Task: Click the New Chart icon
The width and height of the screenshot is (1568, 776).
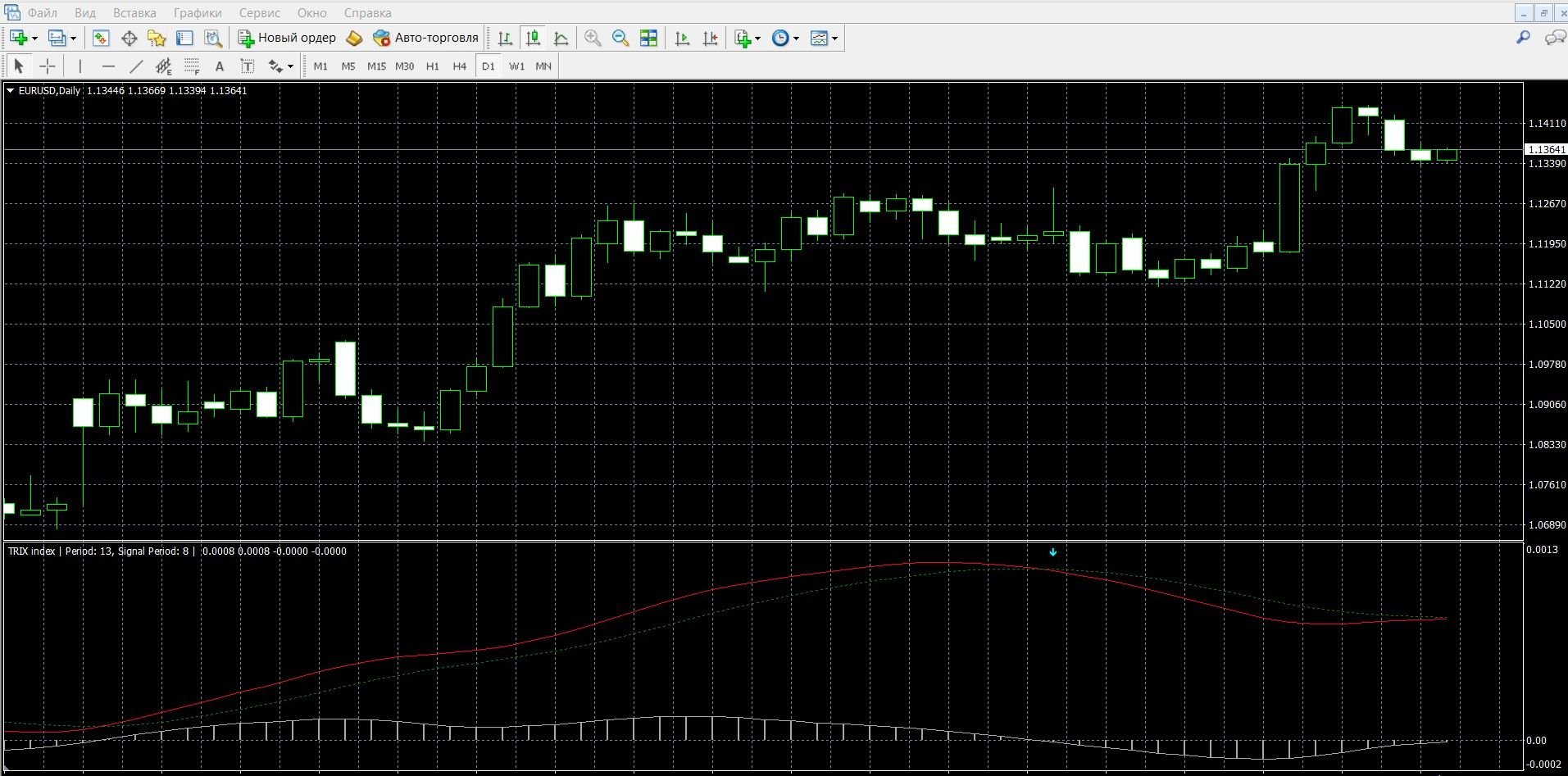Action: point(18,38)
